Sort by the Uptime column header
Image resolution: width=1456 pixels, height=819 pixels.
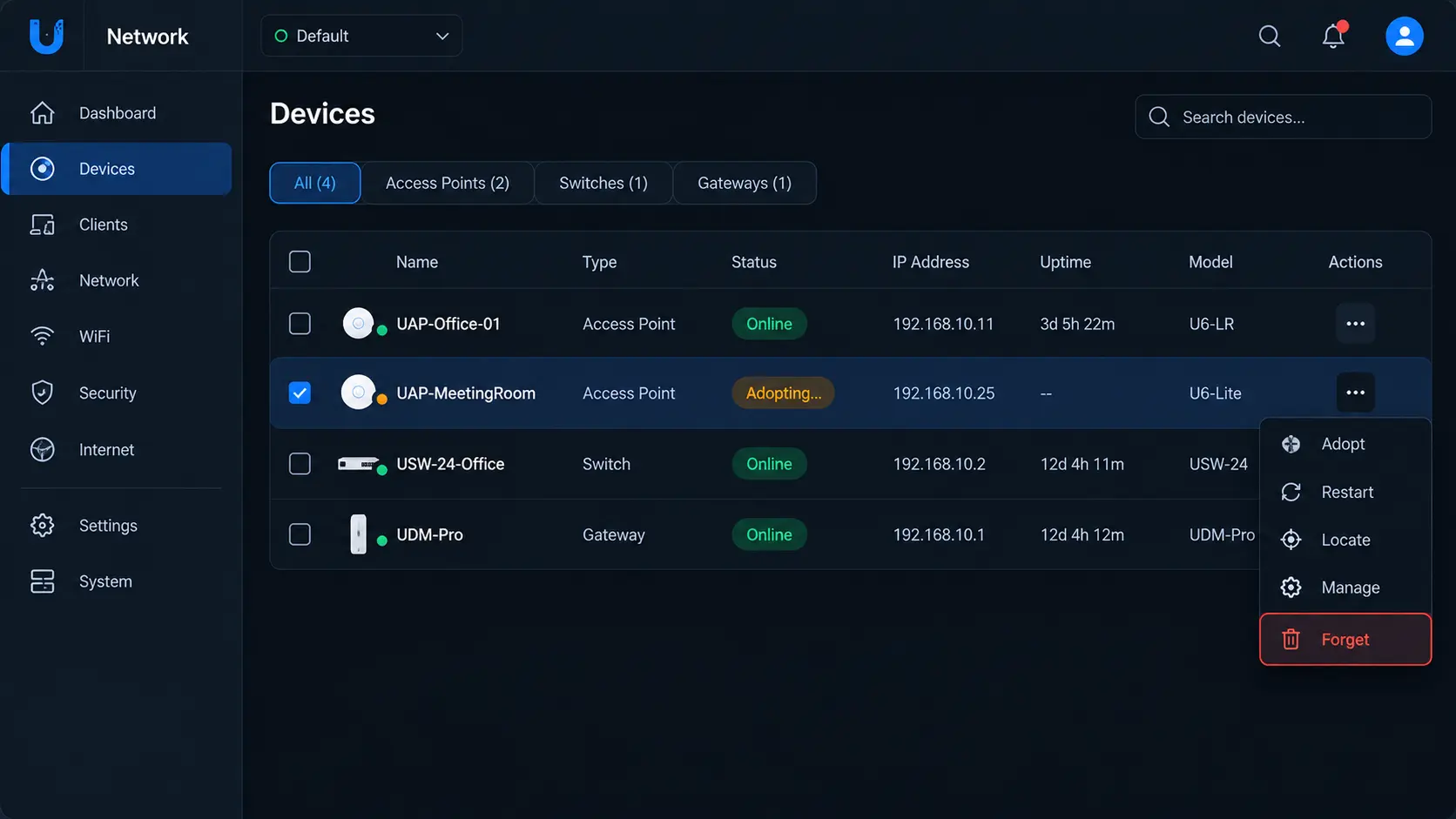pos(1065,262)
